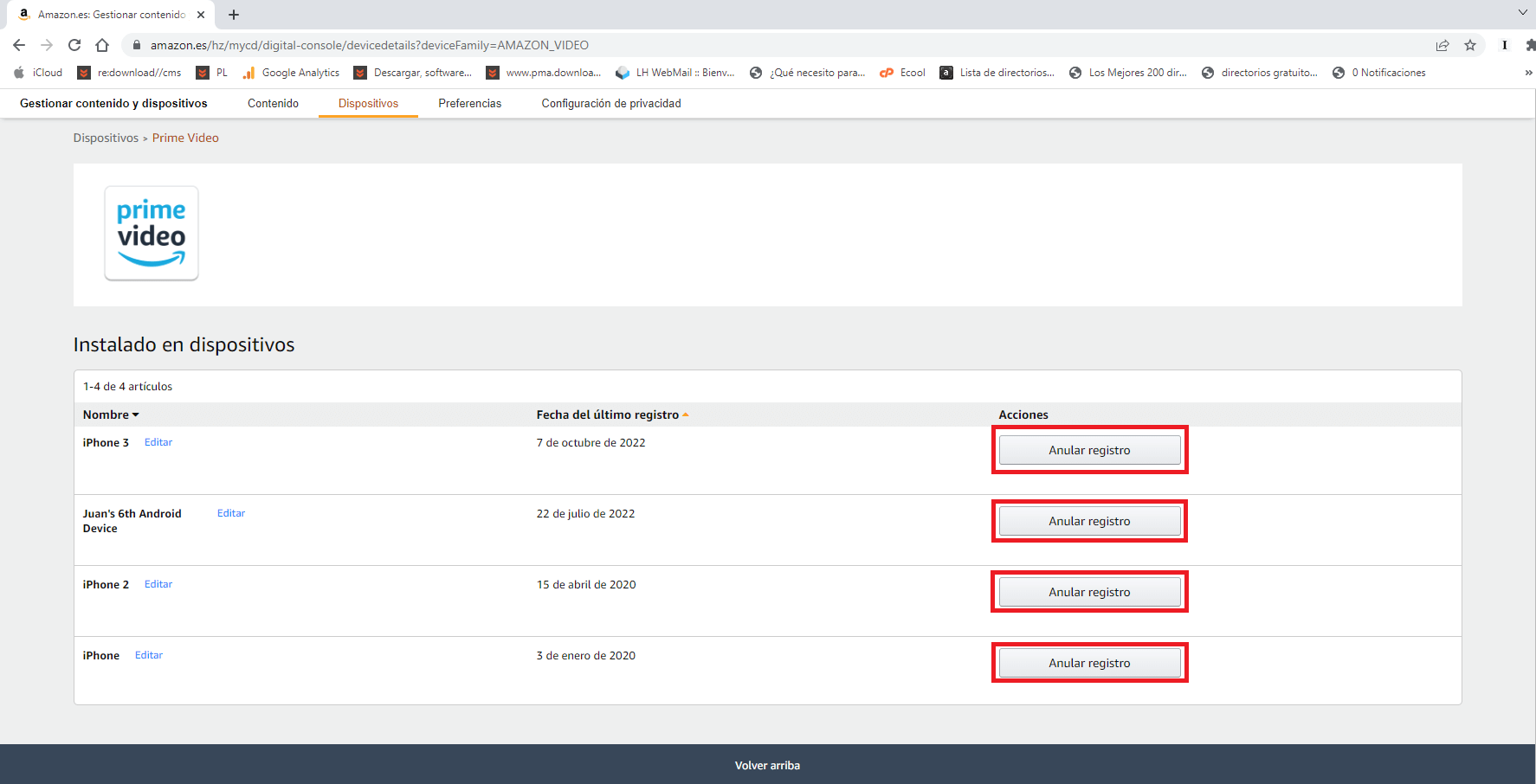Open ¿Qué necesito para... bookmark

tap(808, 73)
